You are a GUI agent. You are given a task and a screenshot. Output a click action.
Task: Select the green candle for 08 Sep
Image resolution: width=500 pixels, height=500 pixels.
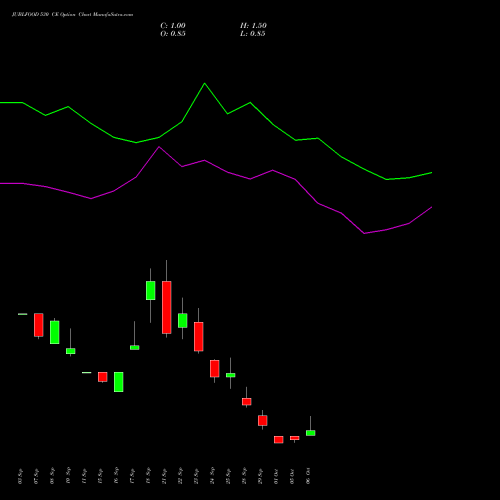click(55, 332)
